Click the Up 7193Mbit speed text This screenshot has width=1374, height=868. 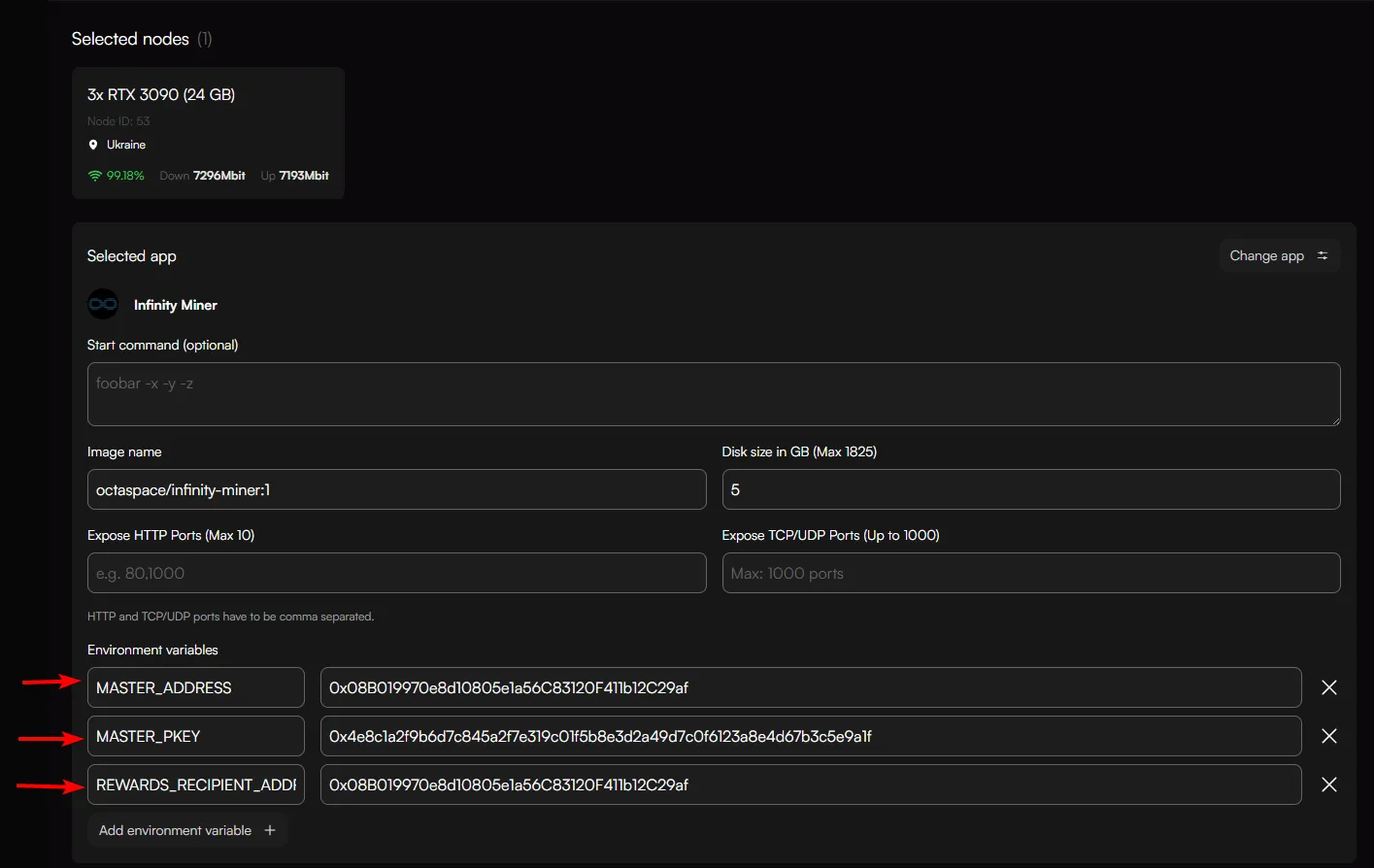tap(295, 176)
